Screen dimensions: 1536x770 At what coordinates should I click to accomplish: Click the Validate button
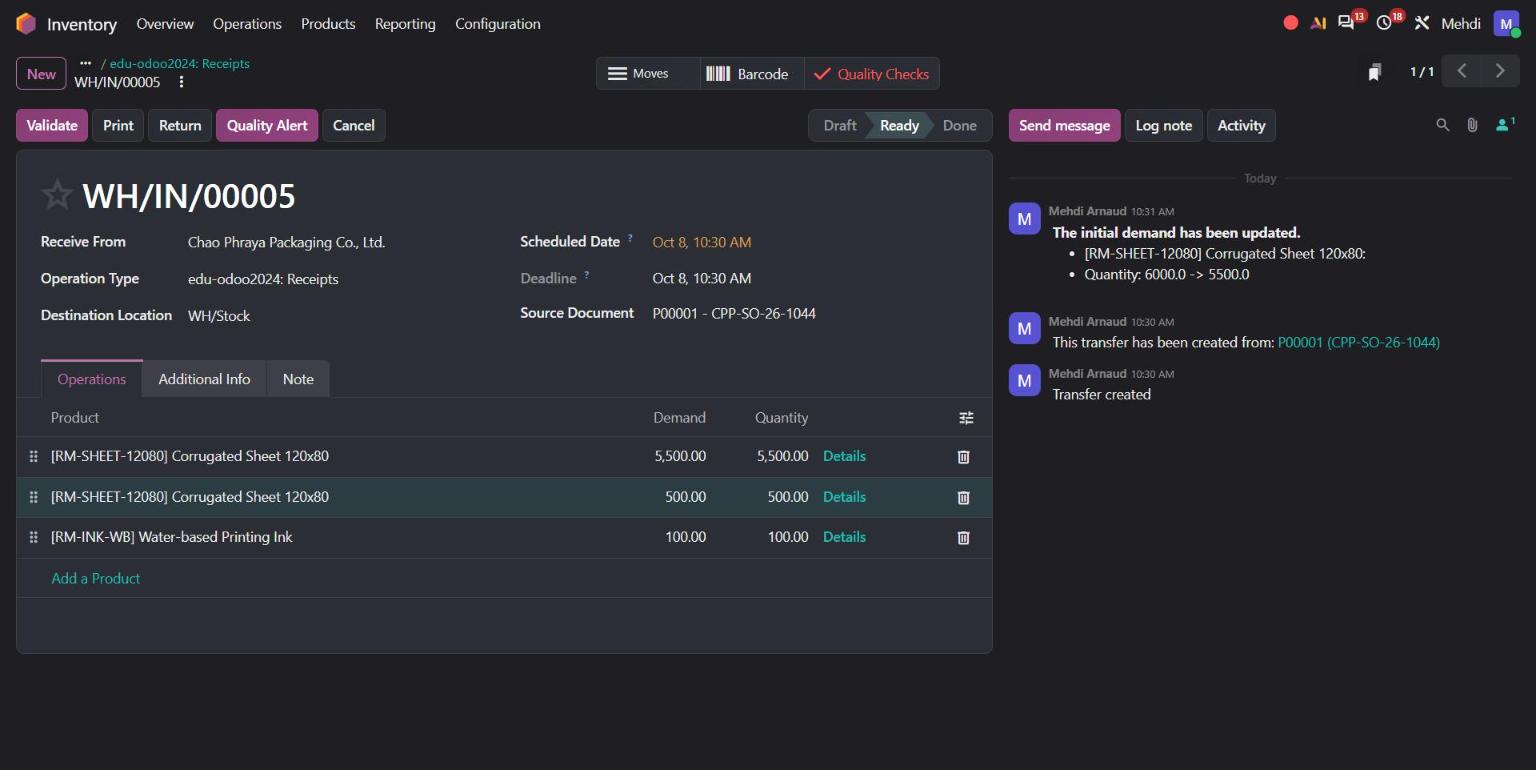pos(52,125)
